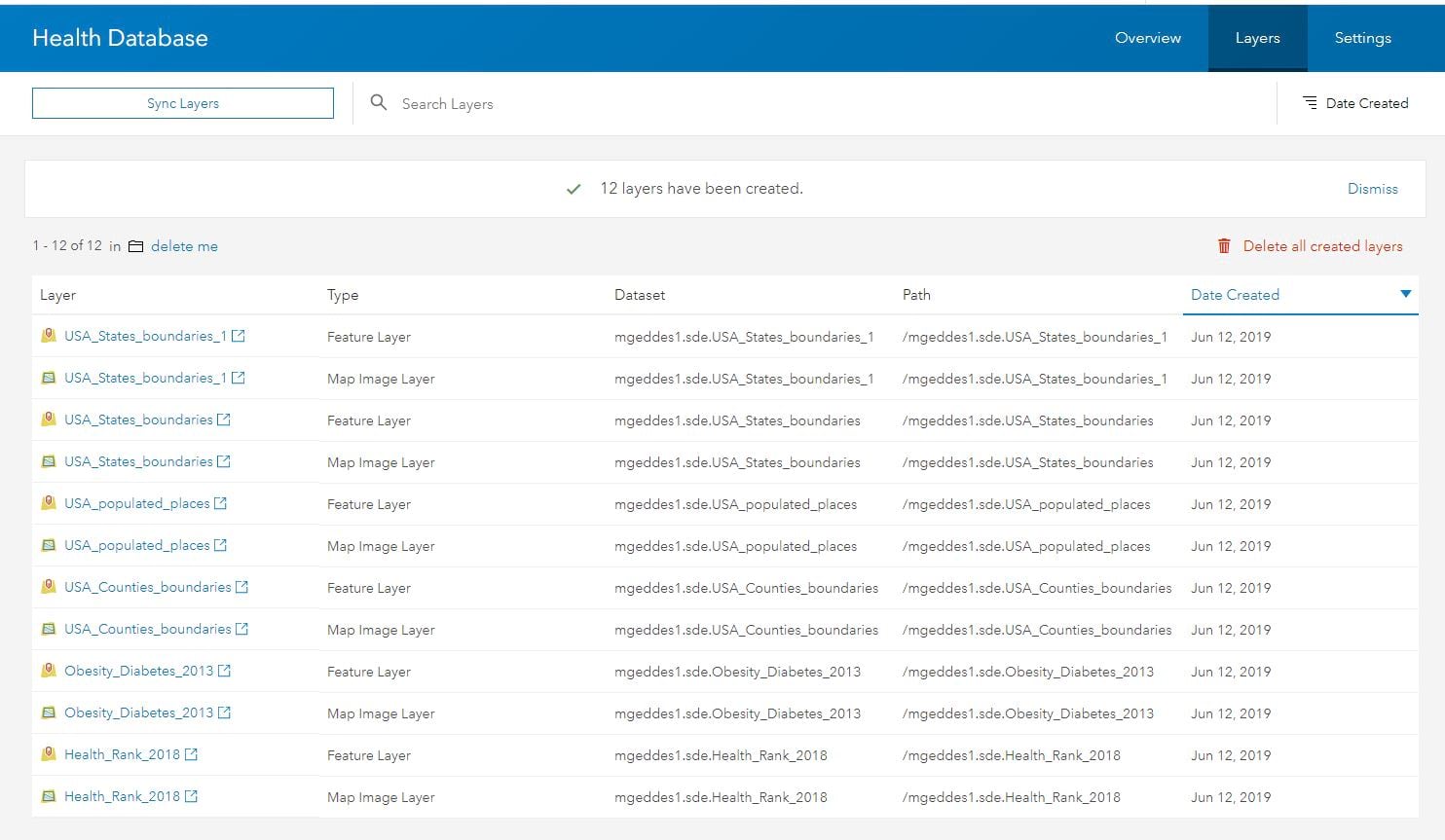1445x840 pixels.
Task: Click the search magnifier icon
Action: pyautogui.click(x=379, y=102)
